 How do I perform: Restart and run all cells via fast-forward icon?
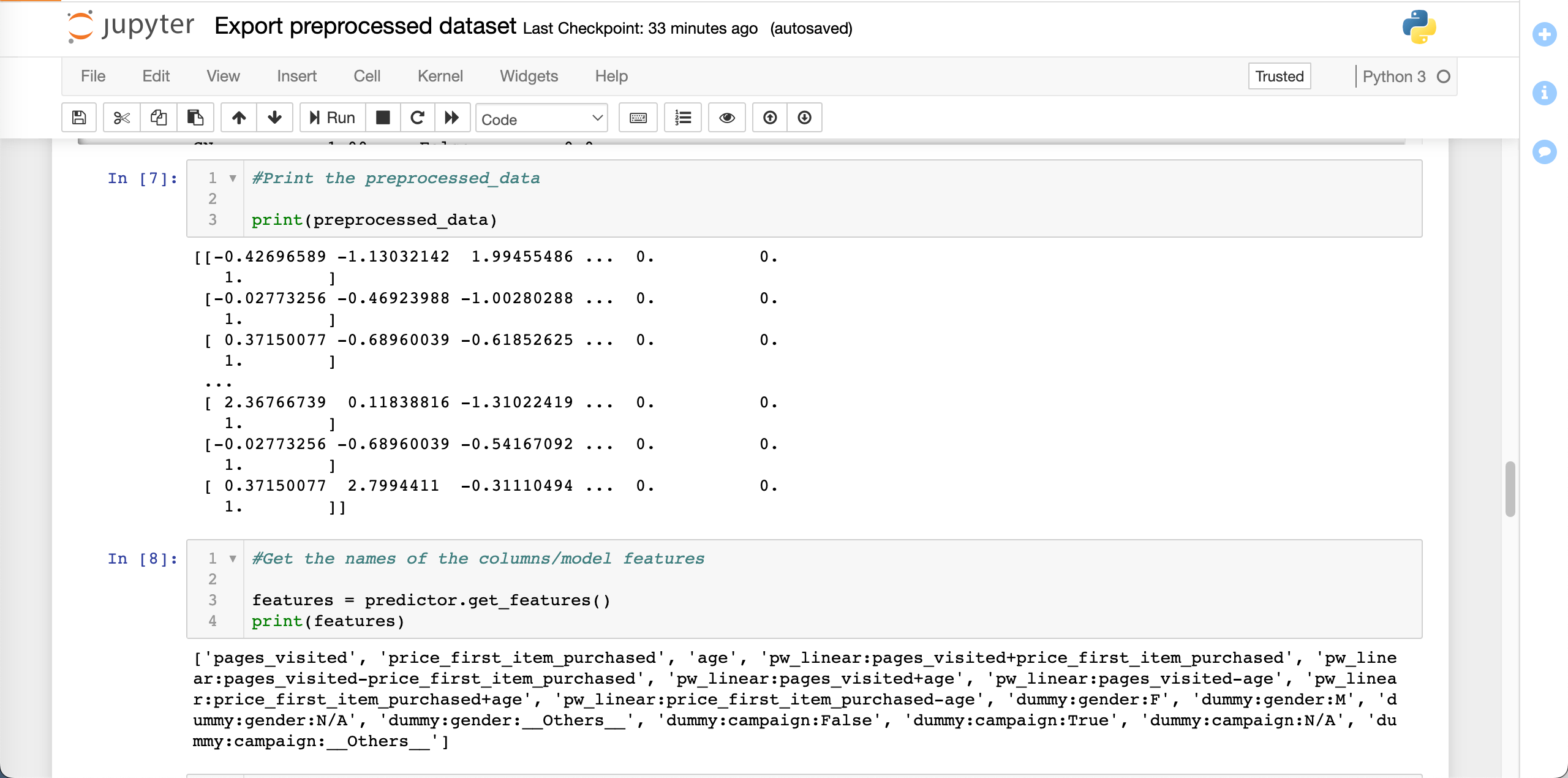pos(452,118)
